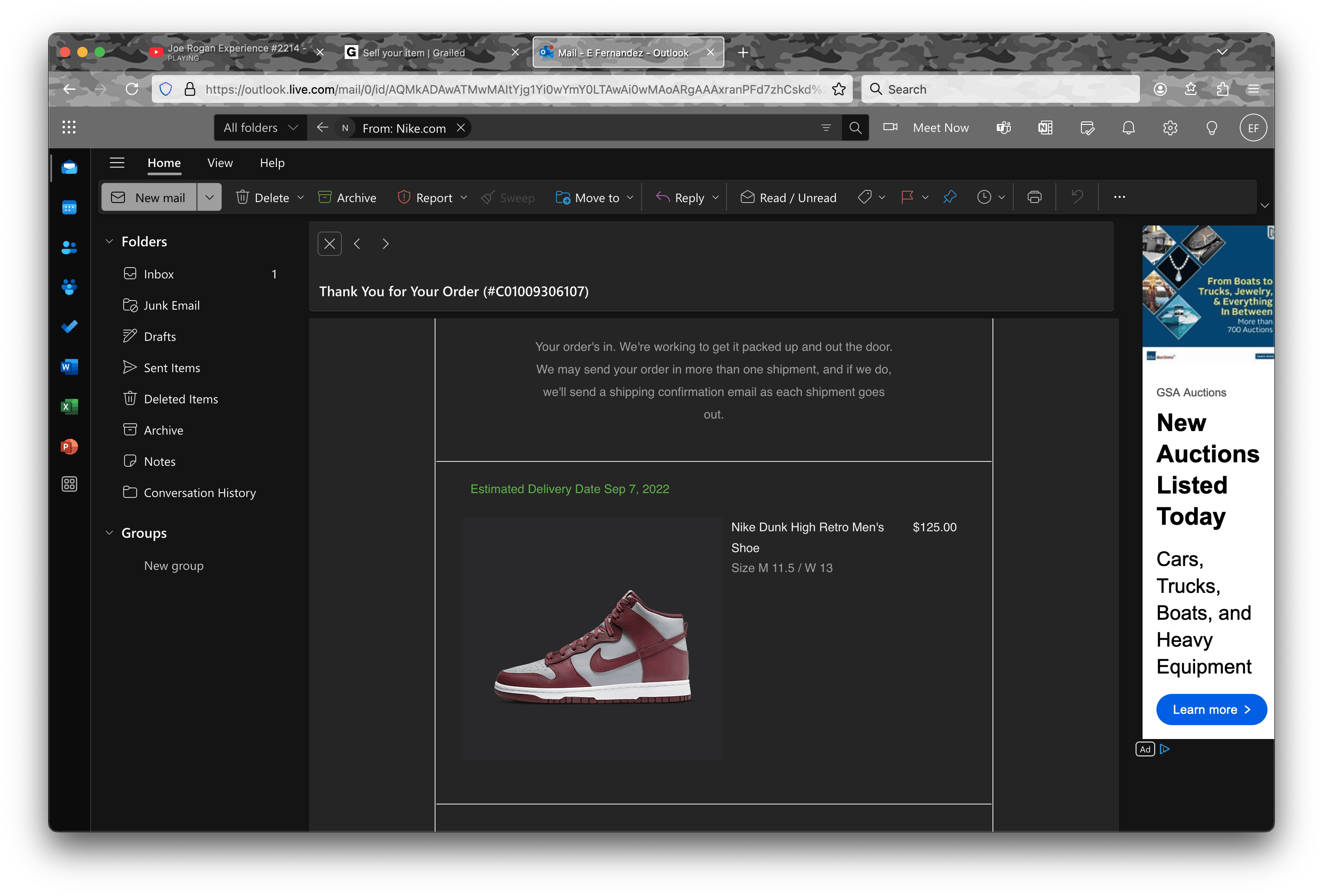The height and width of the screenshot is (896, 1323).
Task: Open the EF account profile avatar
Action: (1253, 128)
